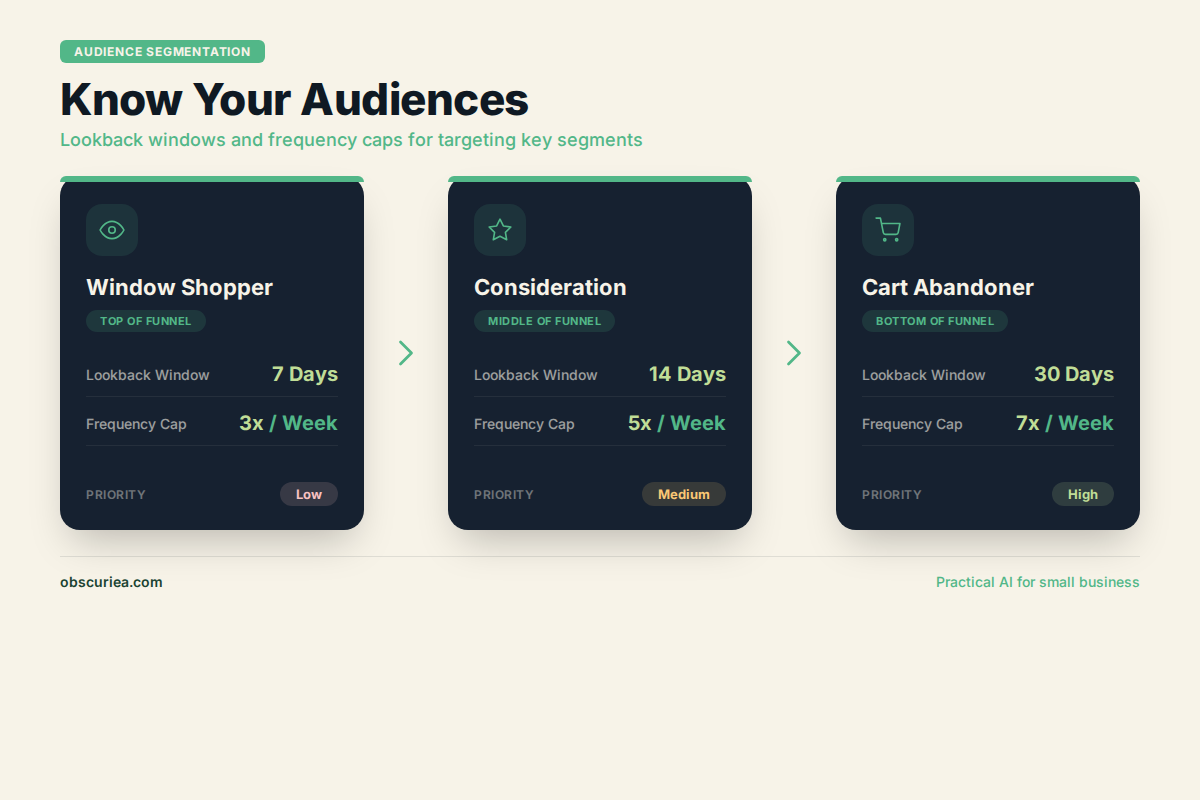Click PRIORITY label in Cart Abandoner card
This screenshot has height=800, width=1200.
(x=892, y=495)
